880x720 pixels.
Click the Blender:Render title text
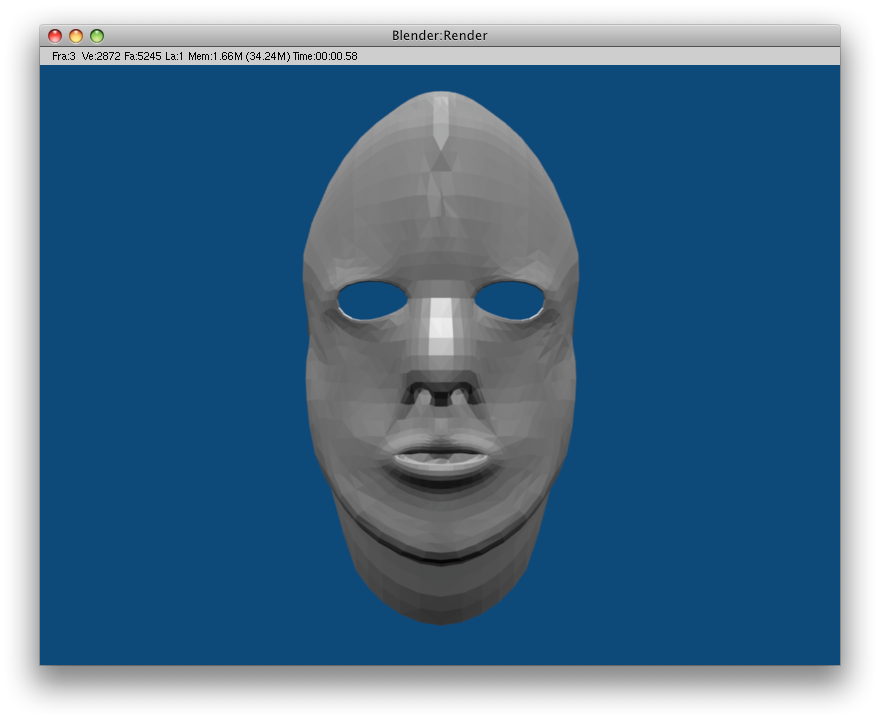coord(440,36)
